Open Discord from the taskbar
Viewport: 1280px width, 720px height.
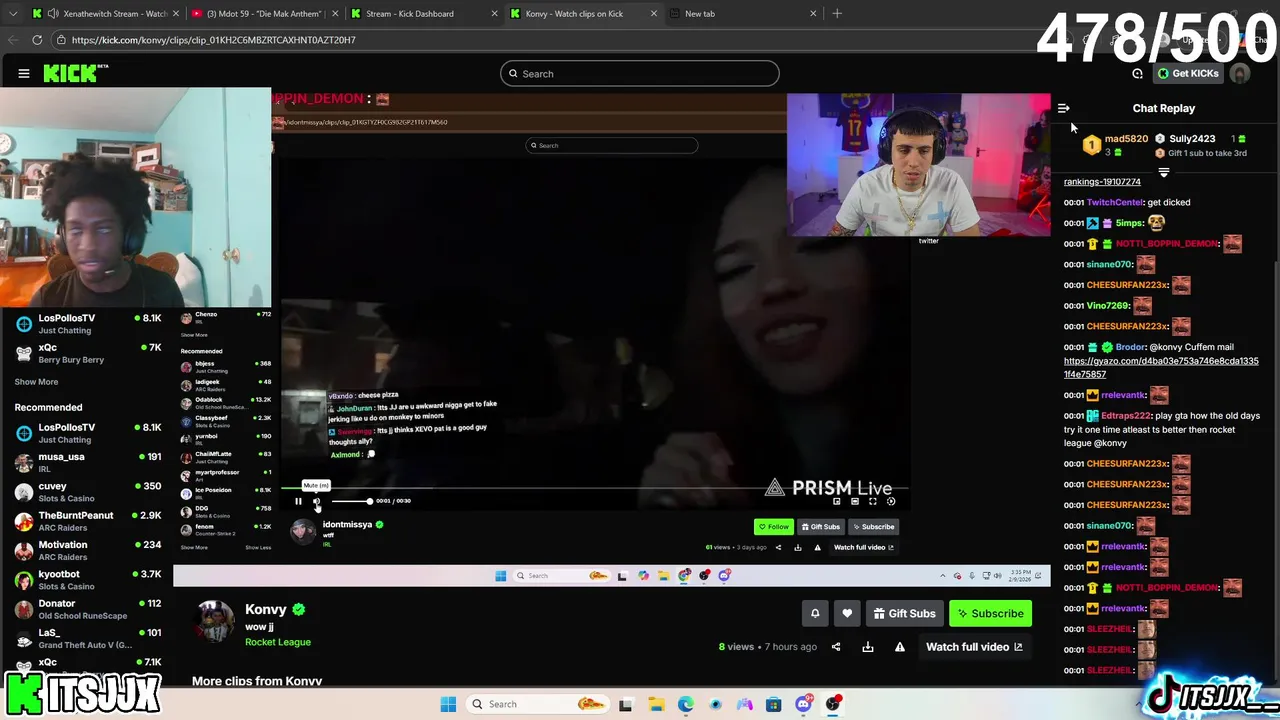pyautogui.click(x=803, y=704)
